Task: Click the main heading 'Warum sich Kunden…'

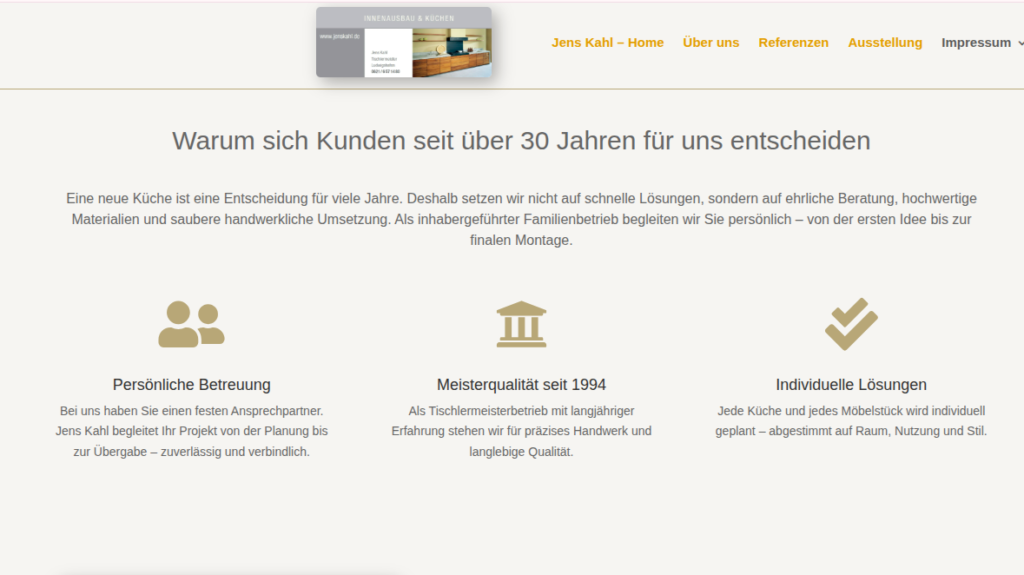Action: tap(521, 140)
